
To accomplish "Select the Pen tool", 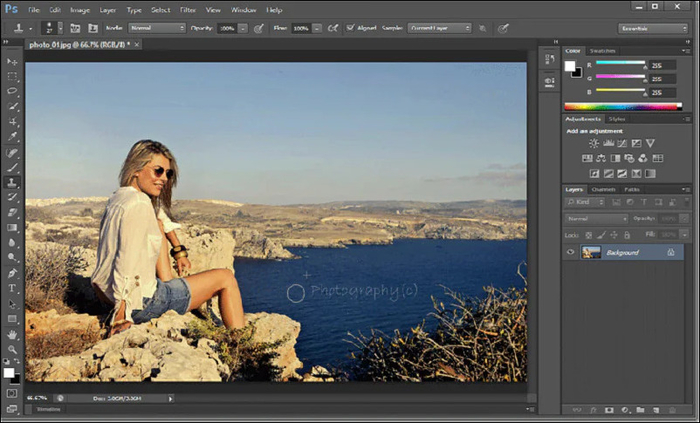I will click(12, 273).
